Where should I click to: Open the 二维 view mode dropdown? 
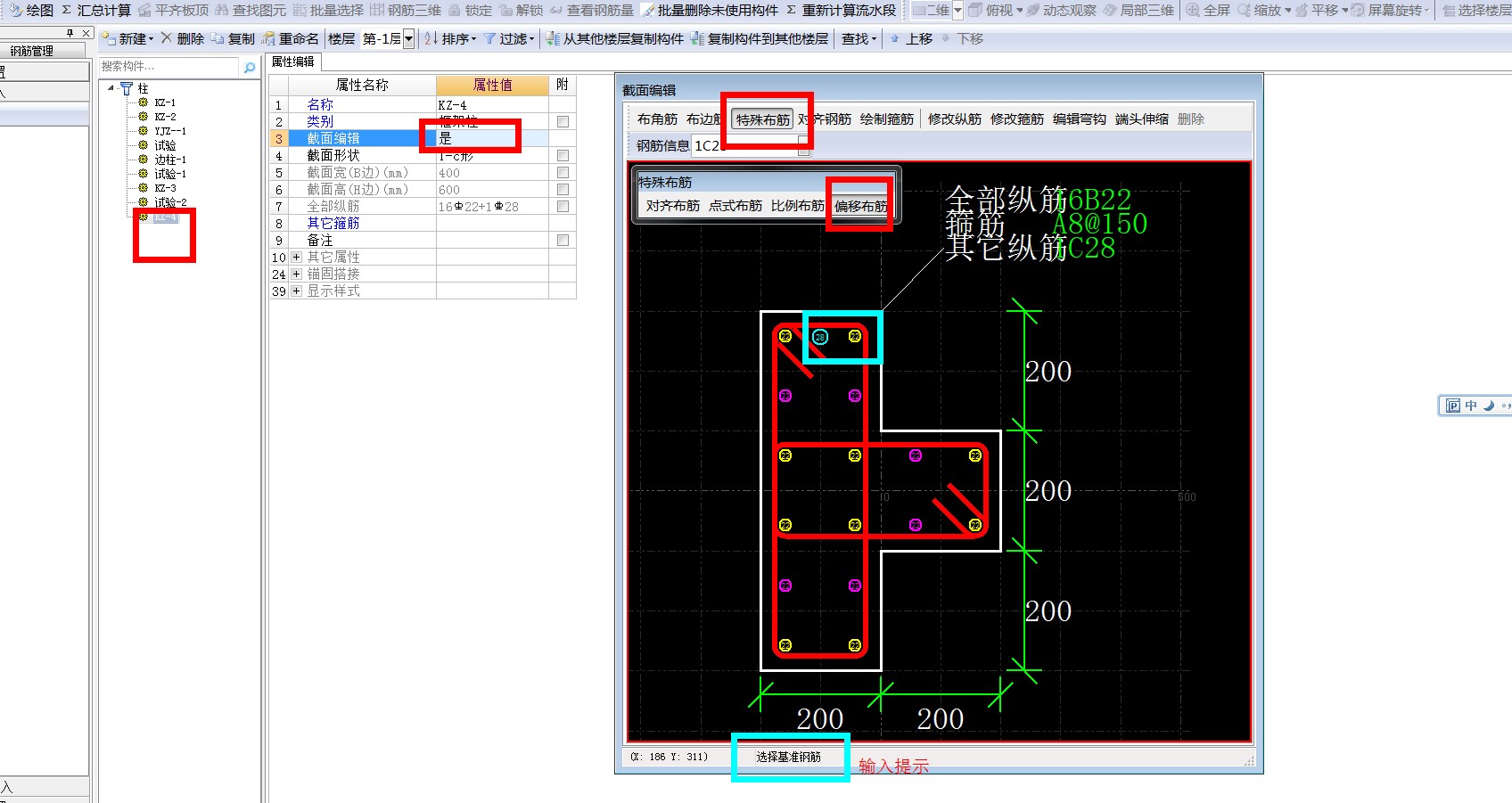957,11
